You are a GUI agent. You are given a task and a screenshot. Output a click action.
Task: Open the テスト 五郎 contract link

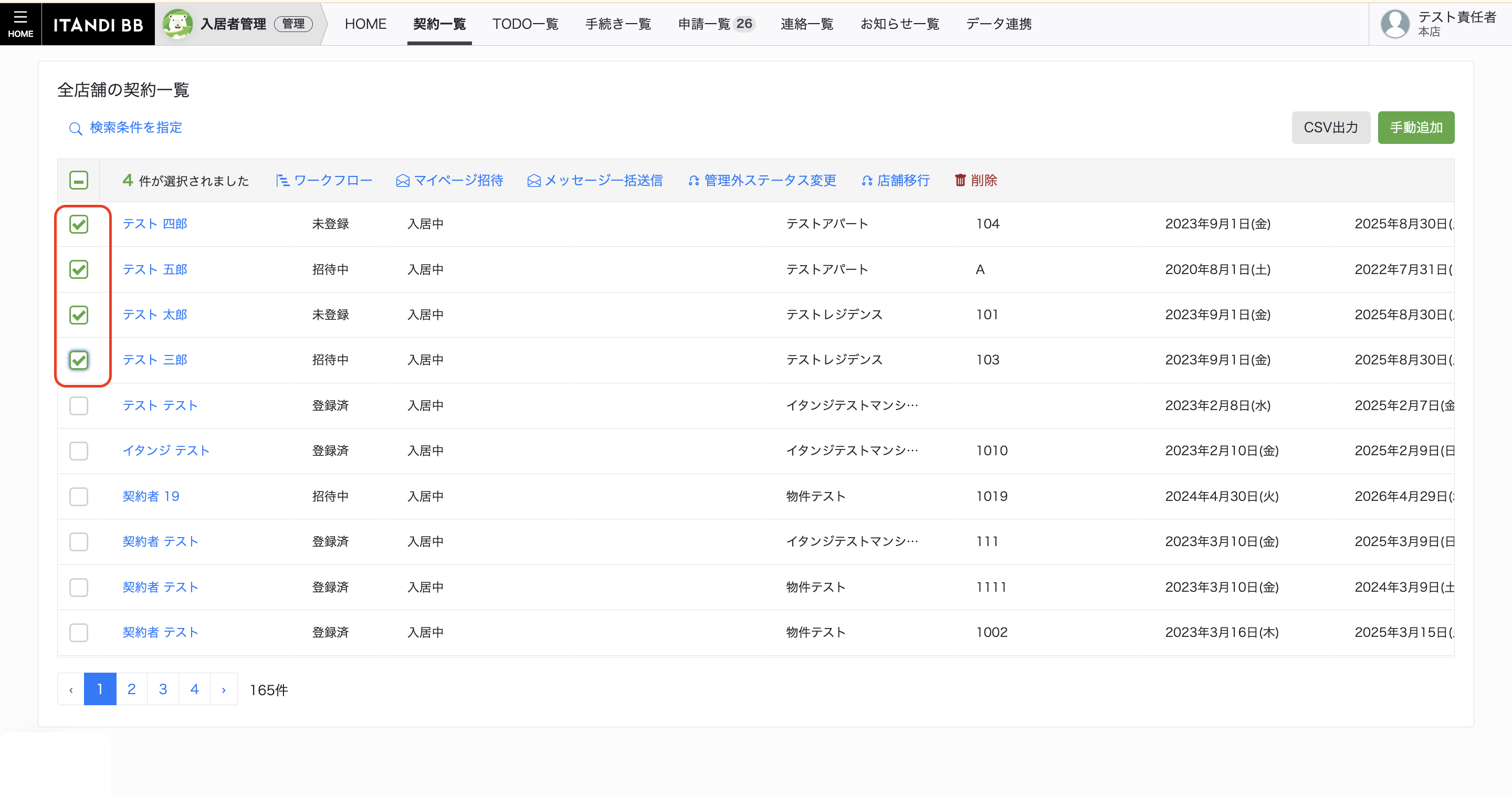(x=154, y=269)
